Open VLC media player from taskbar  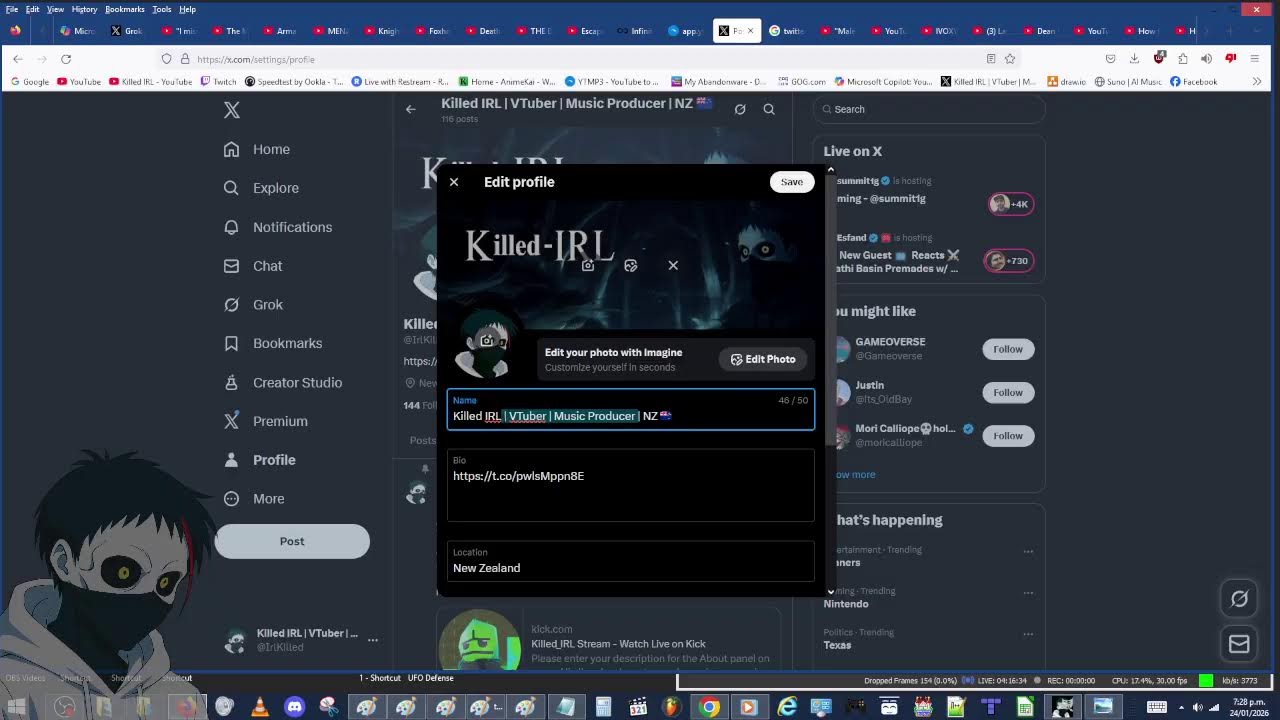259,707
